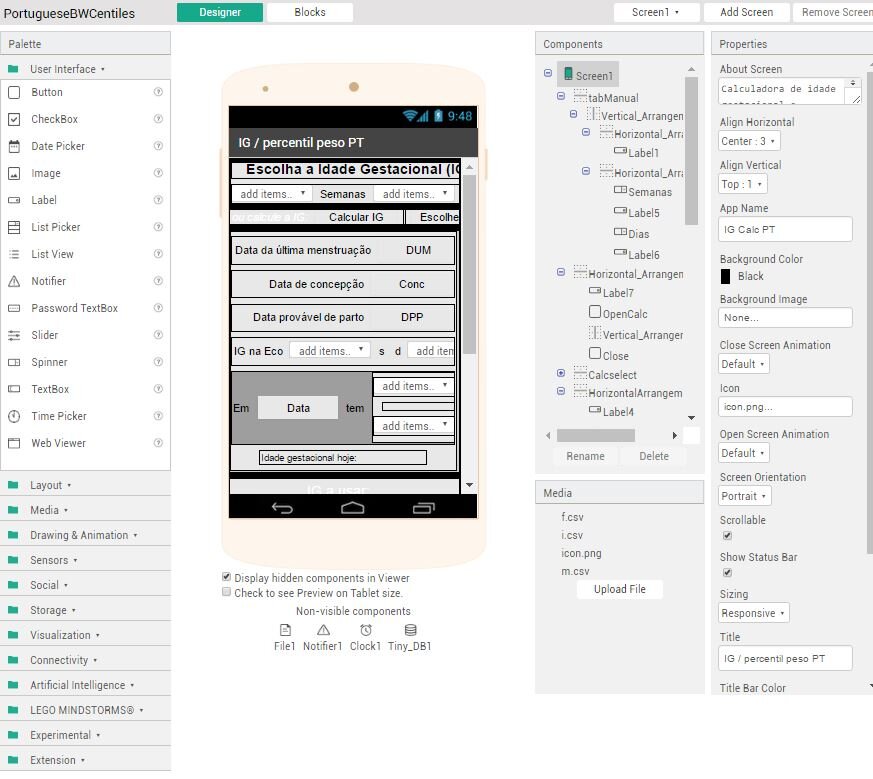Click the Add Screen button
The height and width of the screenshot is (779, 873).
pos(746,12)
